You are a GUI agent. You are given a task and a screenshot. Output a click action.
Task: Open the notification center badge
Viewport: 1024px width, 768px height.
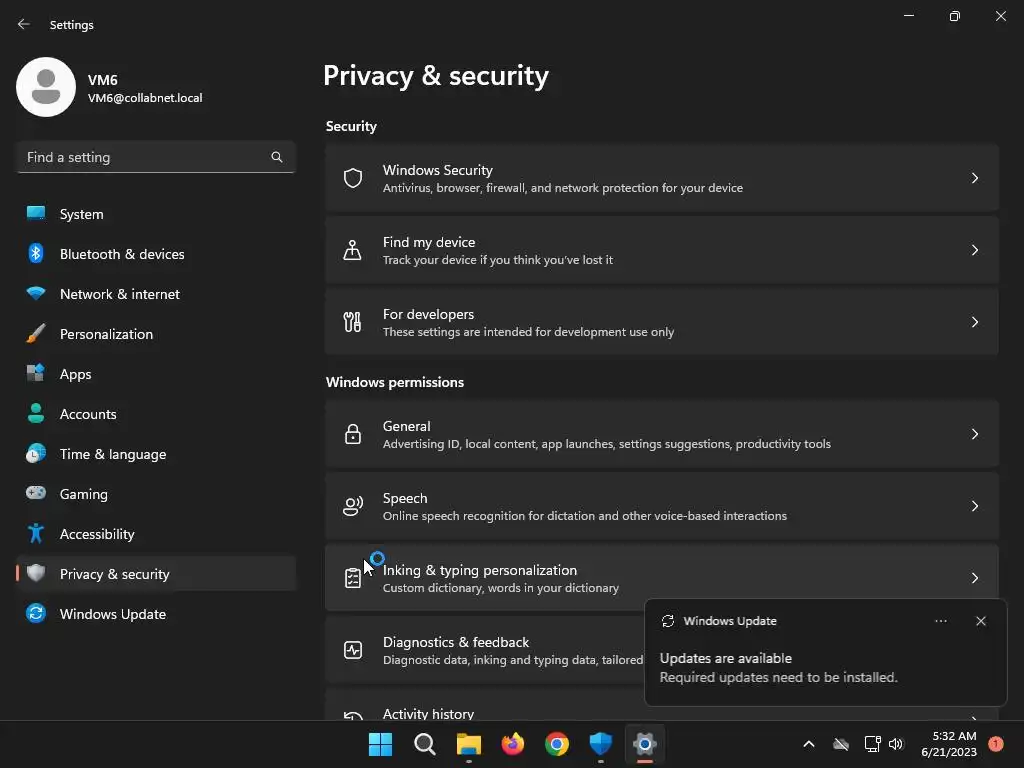pos(995,744)
